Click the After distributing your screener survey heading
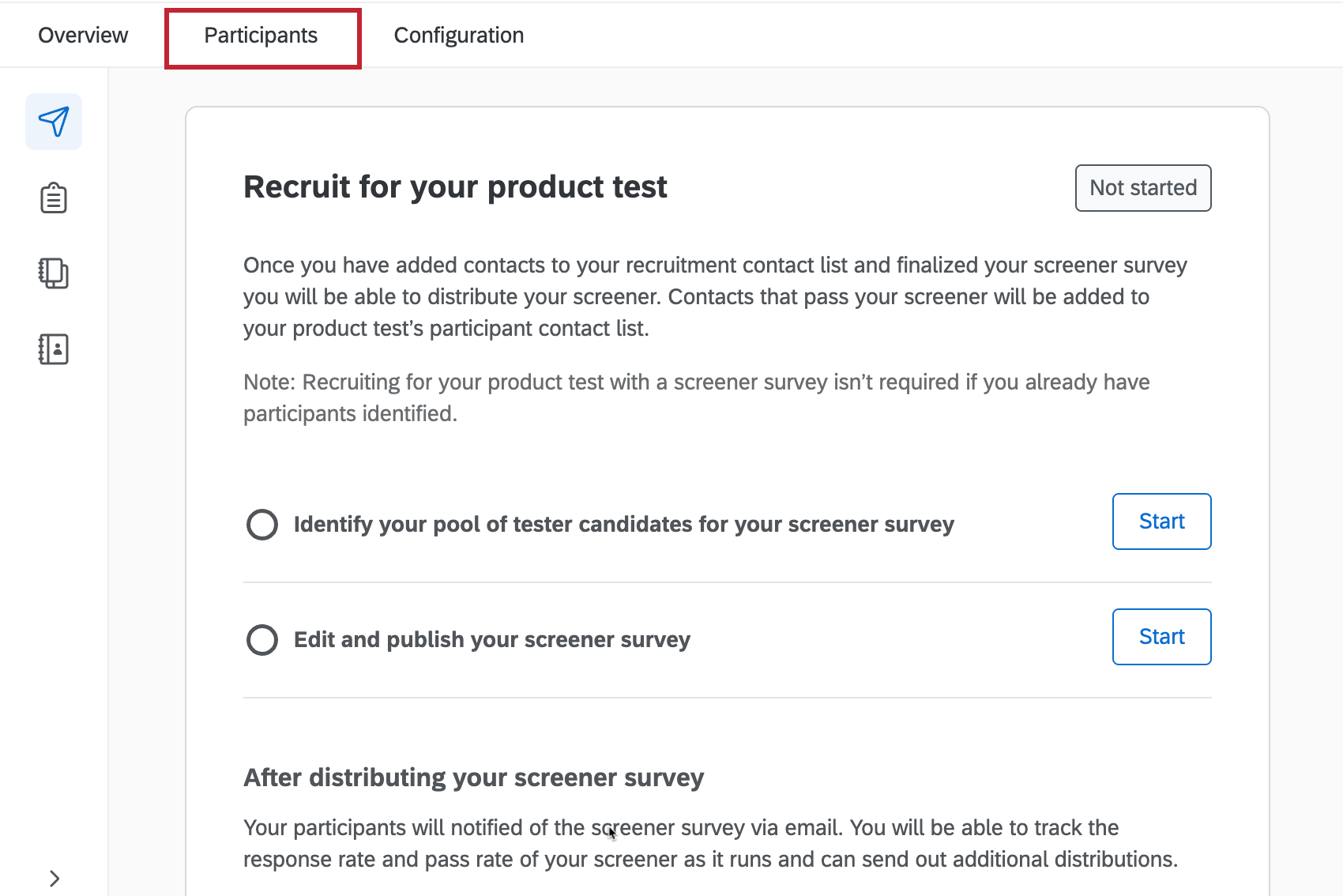 (x=473, y=777)
